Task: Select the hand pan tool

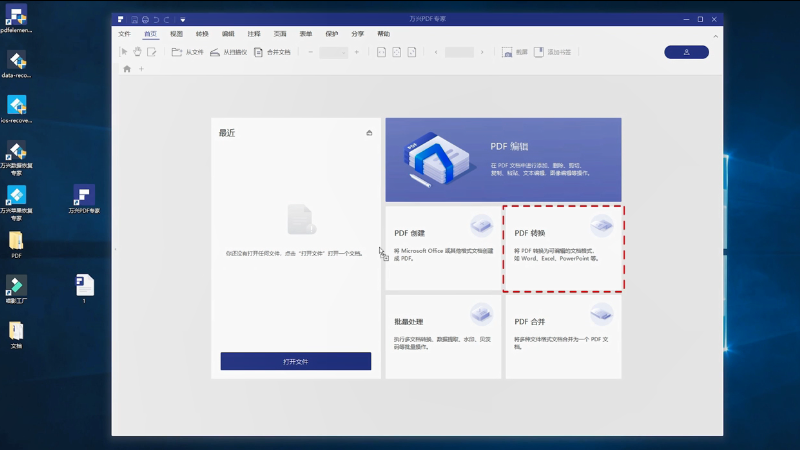Action: coord(137,52)
